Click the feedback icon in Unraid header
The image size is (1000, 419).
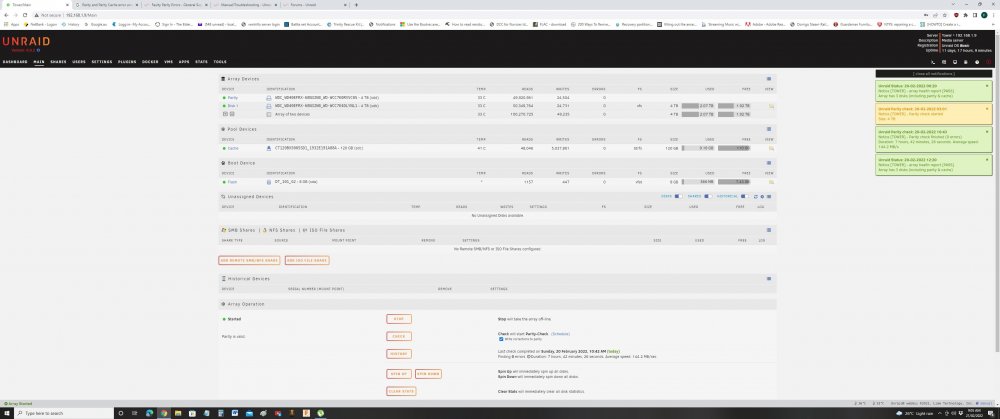(x=944, y=62)
